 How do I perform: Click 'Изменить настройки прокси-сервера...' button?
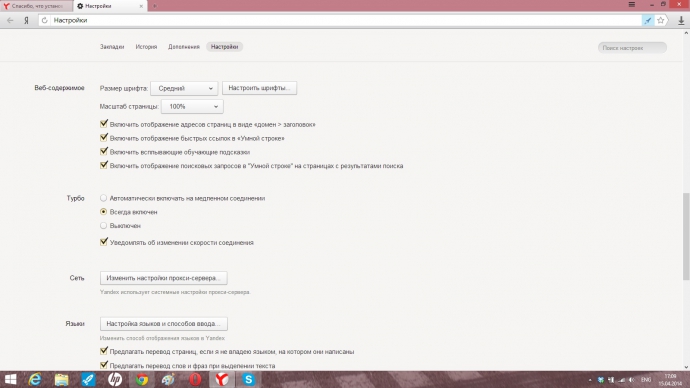164,278
